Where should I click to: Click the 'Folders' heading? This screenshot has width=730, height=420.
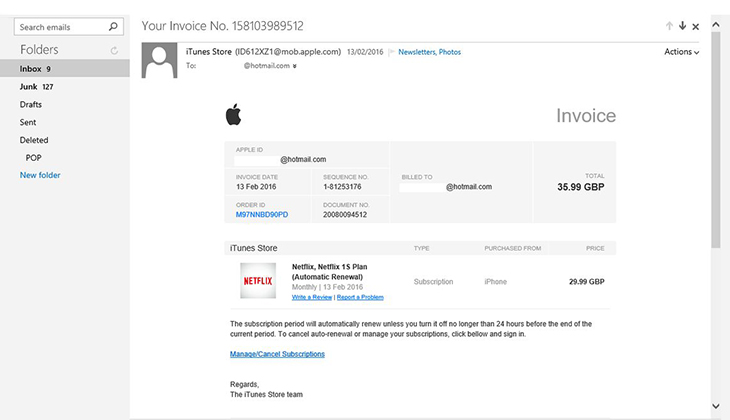point(39,49)
